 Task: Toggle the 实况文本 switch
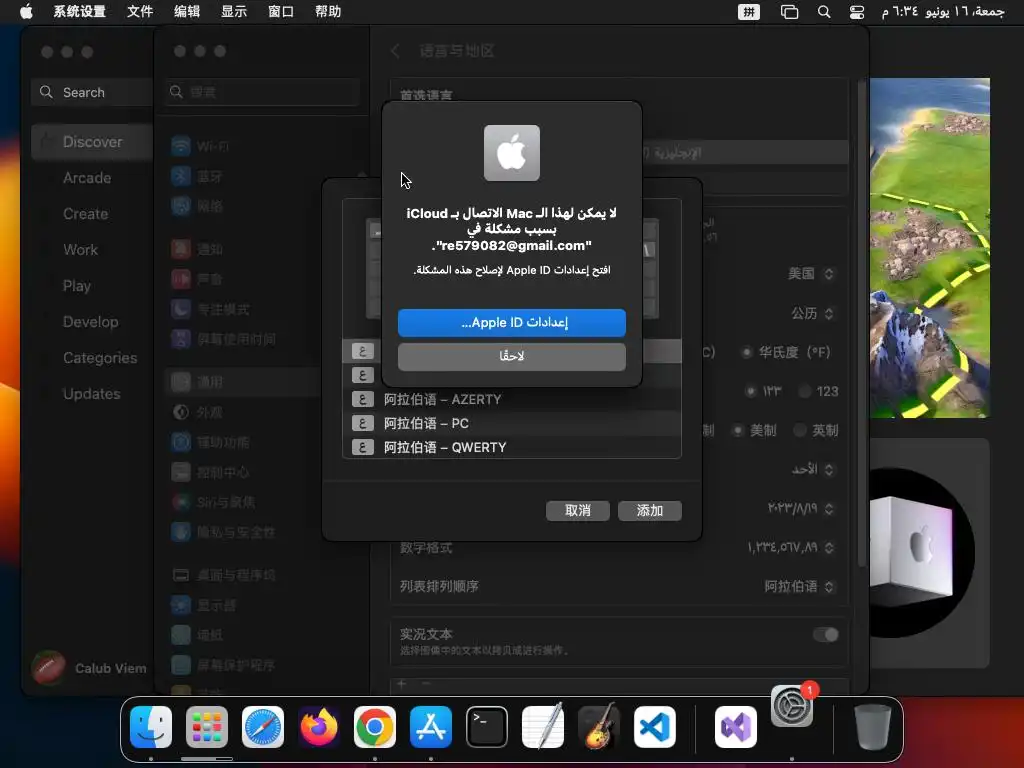(825, 635)
